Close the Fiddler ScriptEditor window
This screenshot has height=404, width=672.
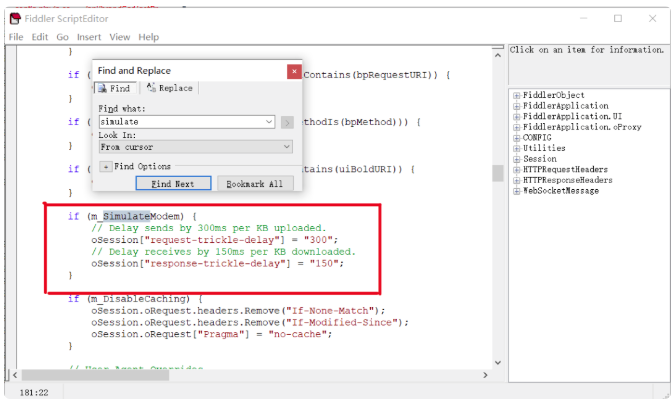[x=652, y=18]
